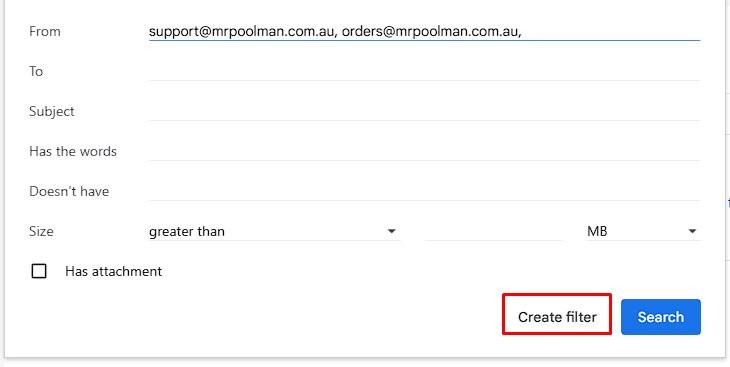The width and height of the screenshot is (730, 367).
Task: Click the 'From' field label
Action: 45,32
